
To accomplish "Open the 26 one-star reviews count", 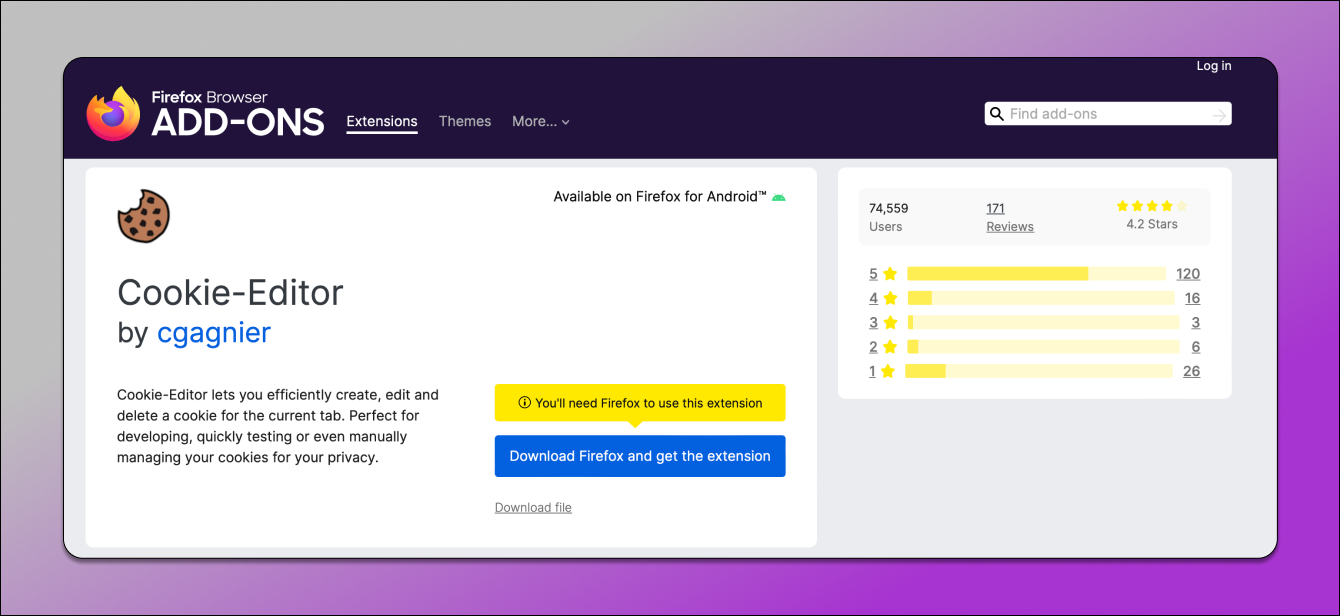I will 1191,371.
